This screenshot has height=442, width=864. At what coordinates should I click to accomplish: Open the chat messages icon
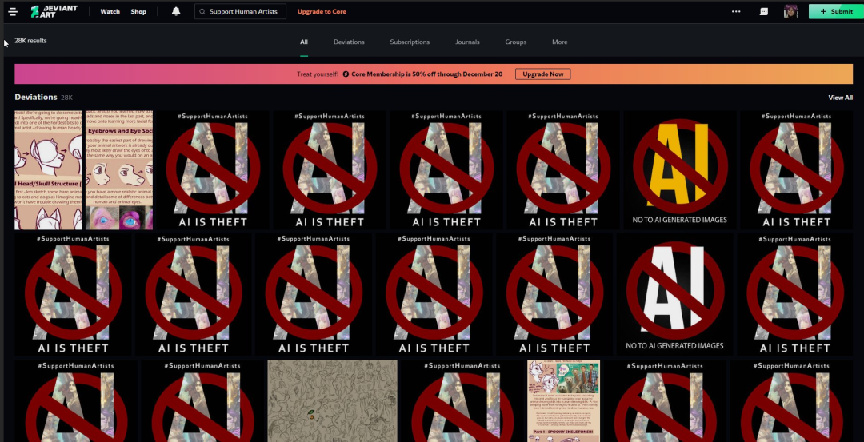764,12
